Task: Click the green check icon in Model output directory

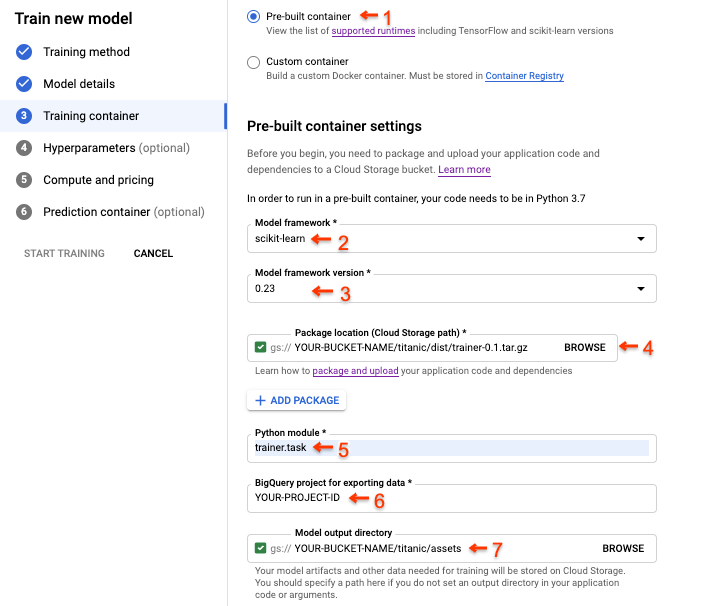Action: pyautogui.click(x=261, y=548)
